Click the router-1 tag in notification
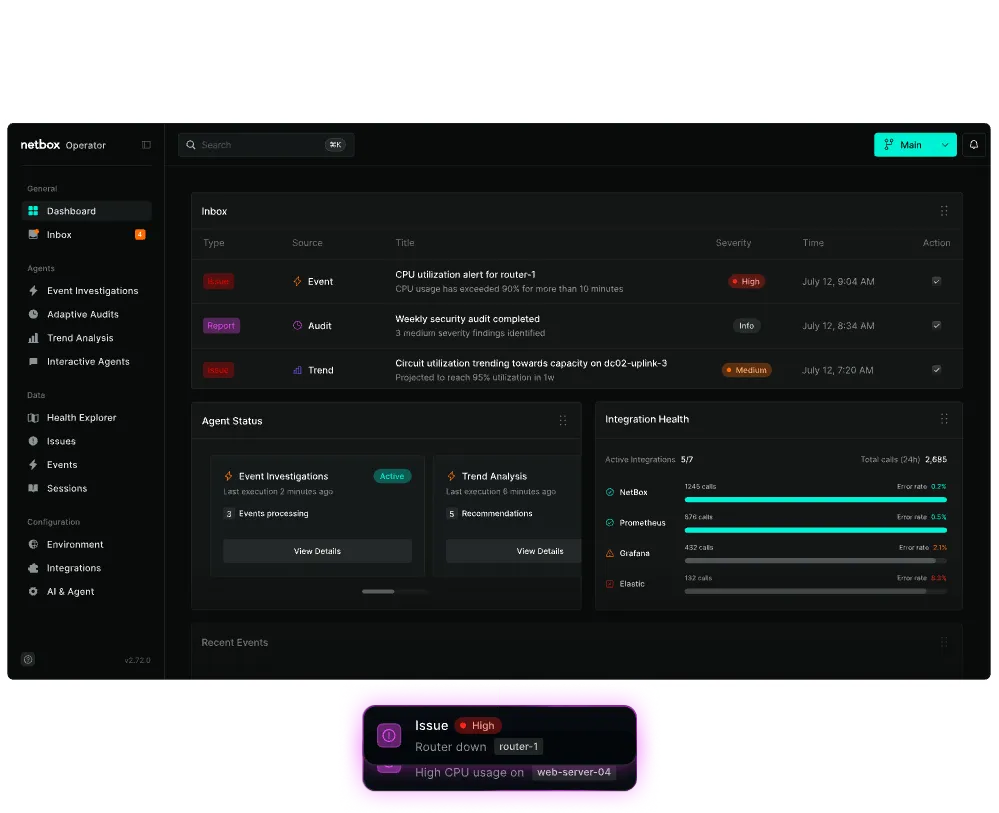 pyautogui.click(x=518, y=746)
